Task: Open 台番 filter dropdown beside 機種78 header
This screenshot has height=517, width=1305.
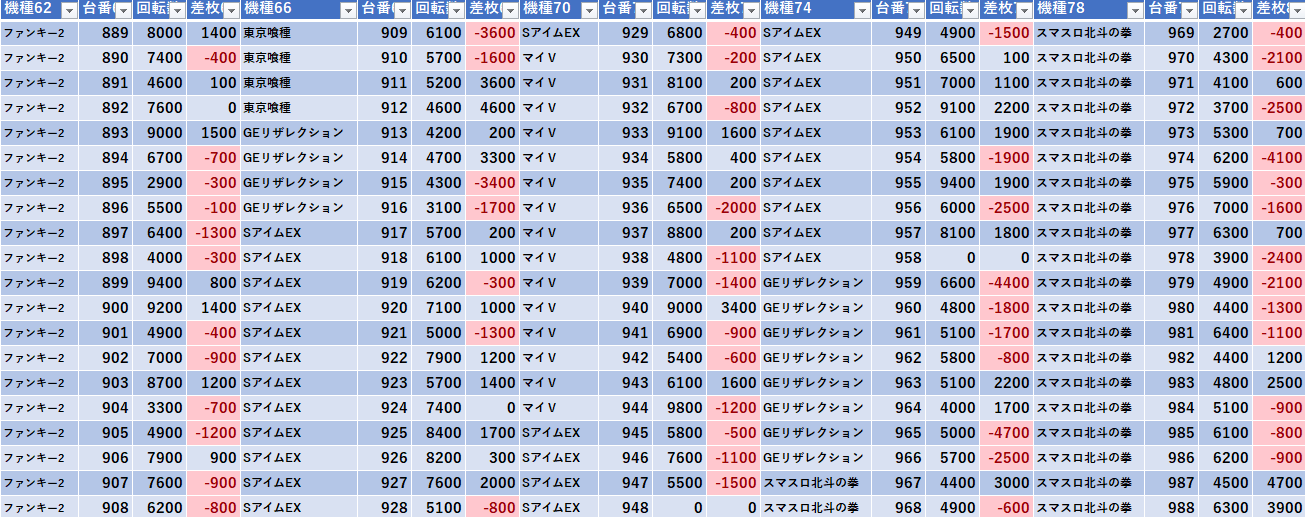Action: [x=1188, y=10]
